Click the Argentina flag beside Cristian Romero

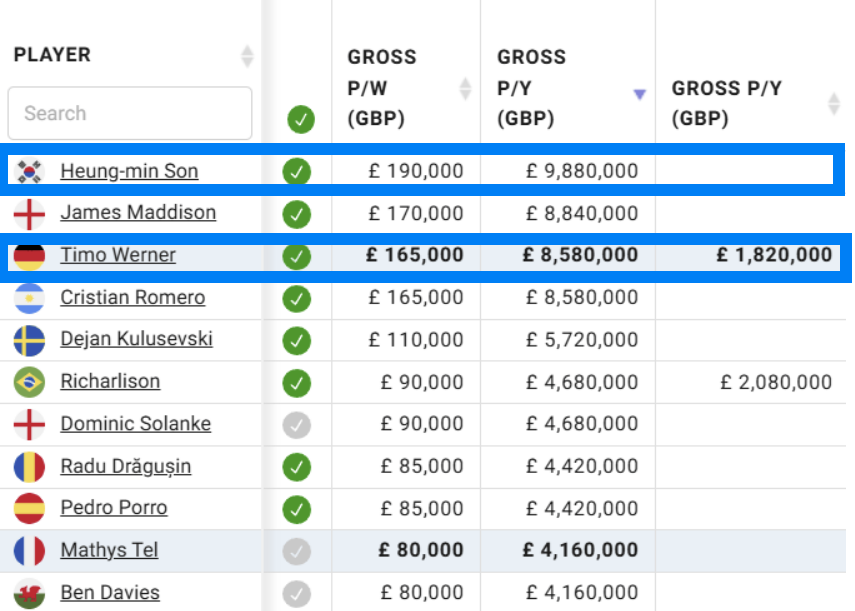(29, 298)
